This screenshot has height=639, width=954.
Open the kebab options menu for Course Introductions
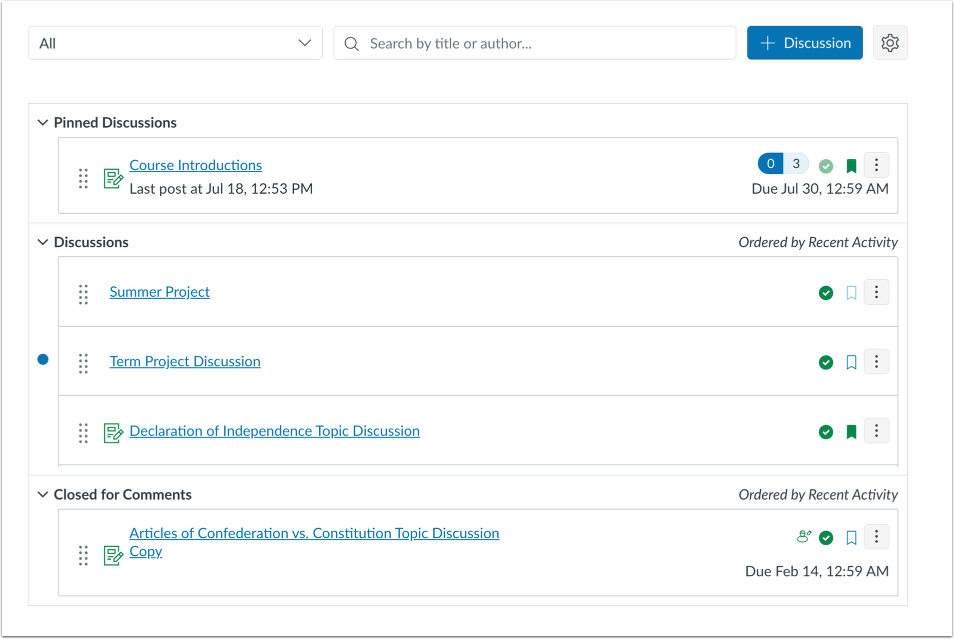[x=876, y=165]
